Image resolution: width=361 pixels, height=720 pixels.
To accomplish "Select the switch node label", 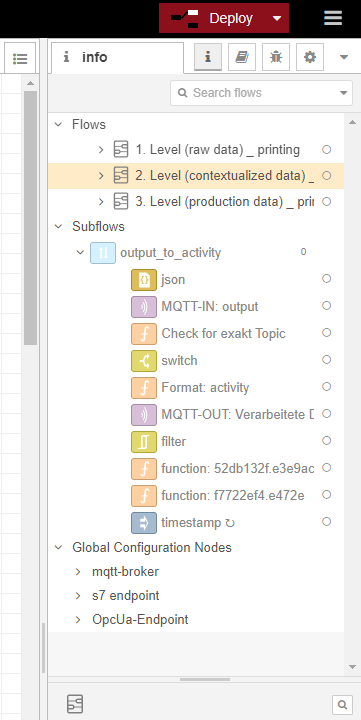I will point(179,360).
